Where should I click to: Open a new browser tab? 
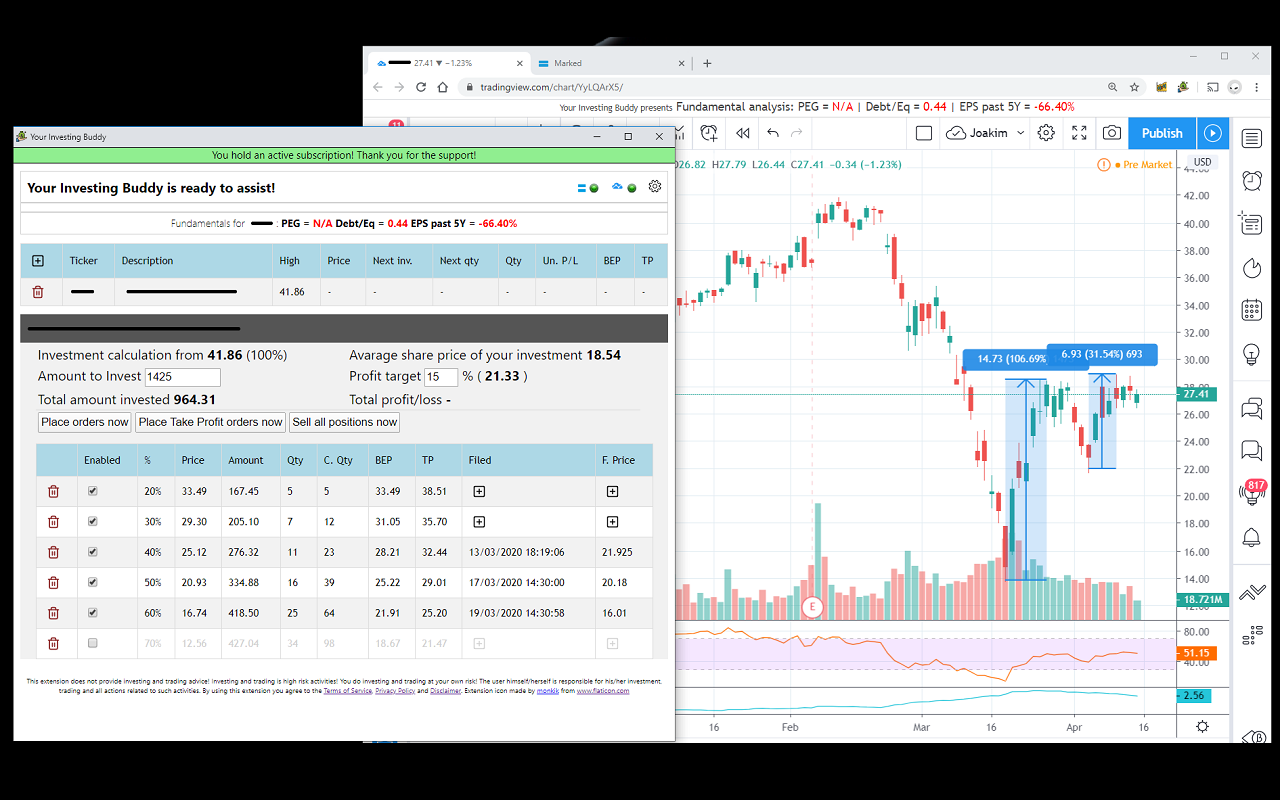pyautogui.click(x=707, y=63)
